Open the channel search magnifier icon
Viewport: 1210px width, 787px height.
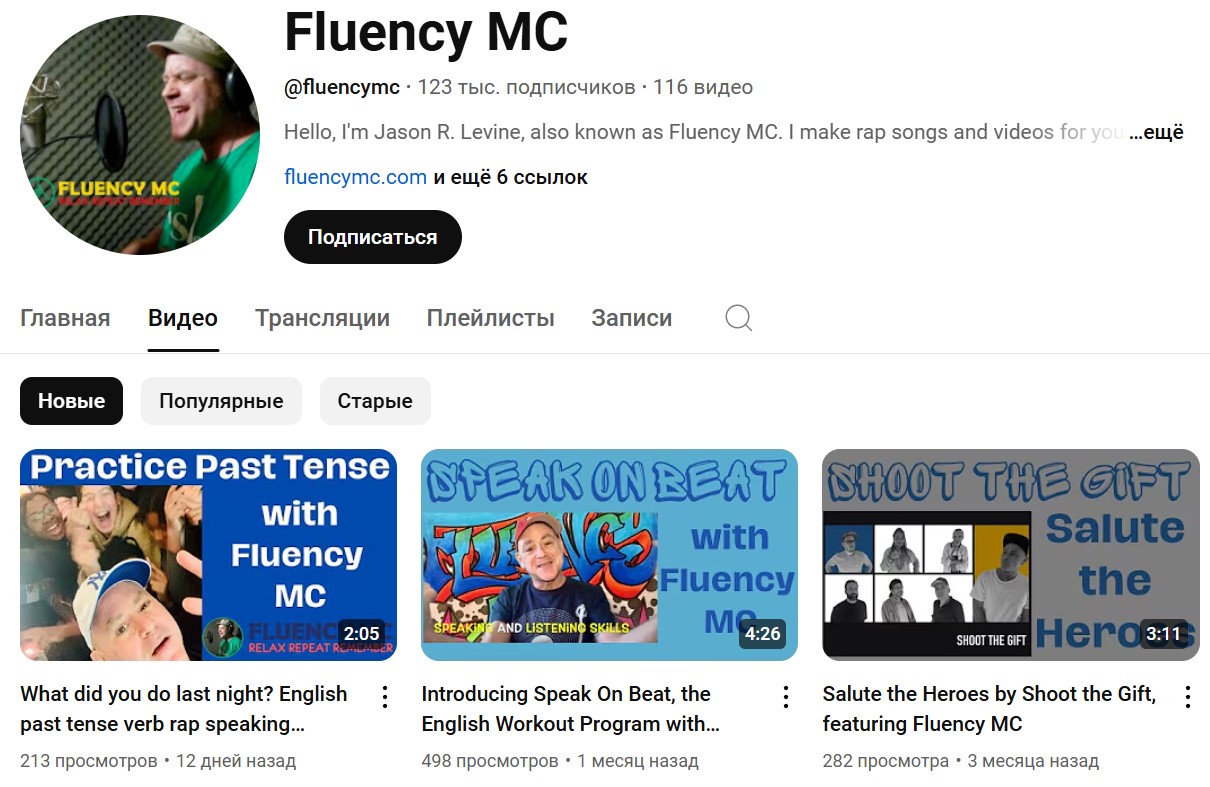pyautogui.click(x=738, y=318)
